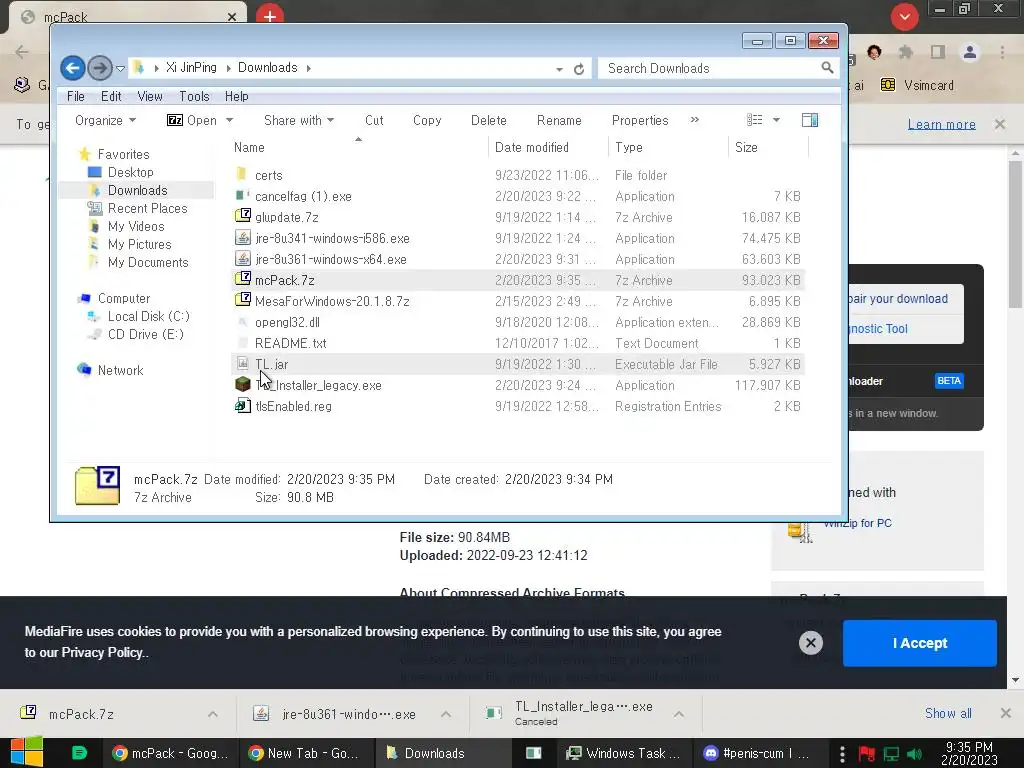
Task: Open the Edit menu
Action: pos(111,96)
